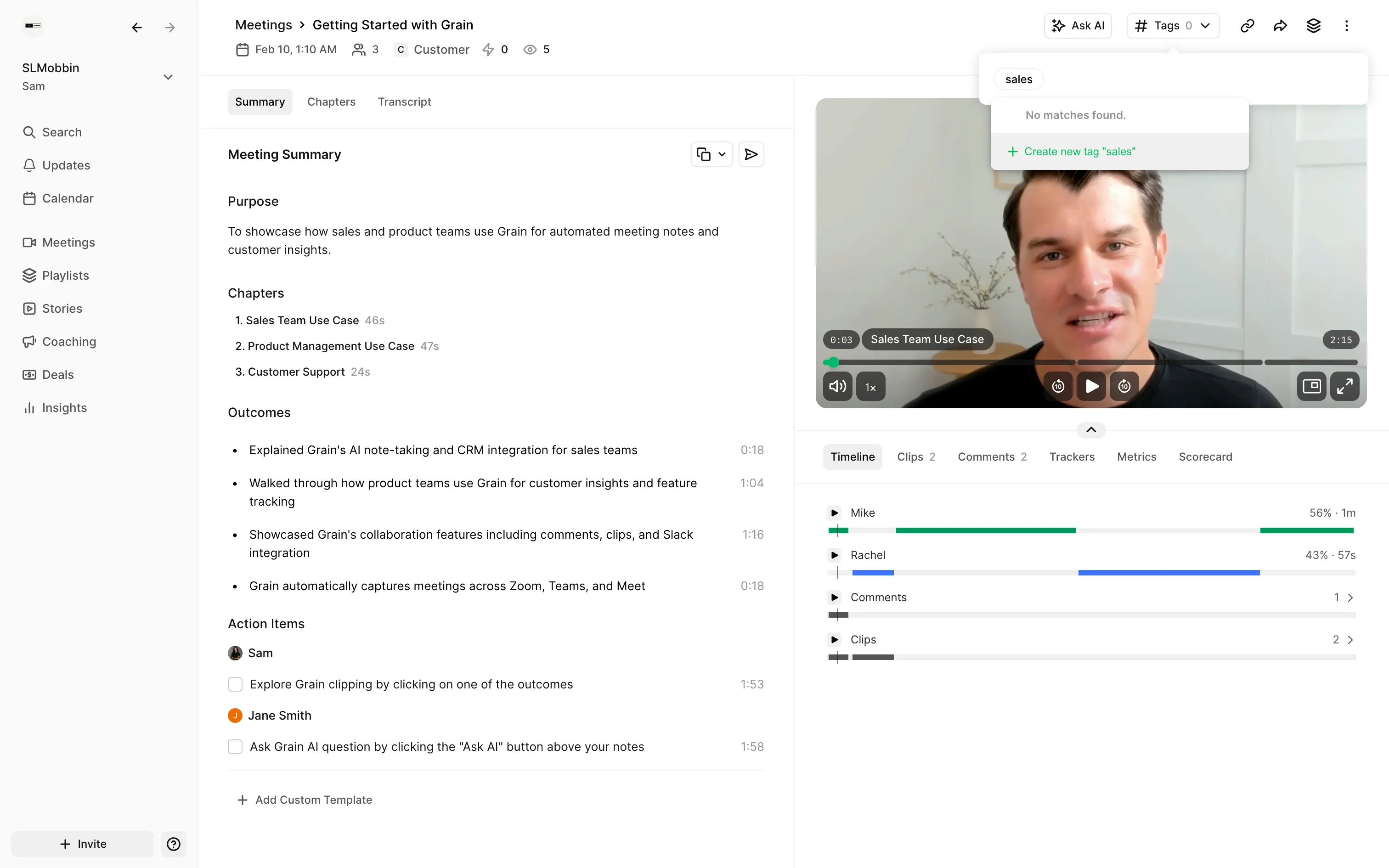Send the meeting summary with the paper plane icon
The height and width of the screenshot is (868, 1389).
click(x=751, y=154)
